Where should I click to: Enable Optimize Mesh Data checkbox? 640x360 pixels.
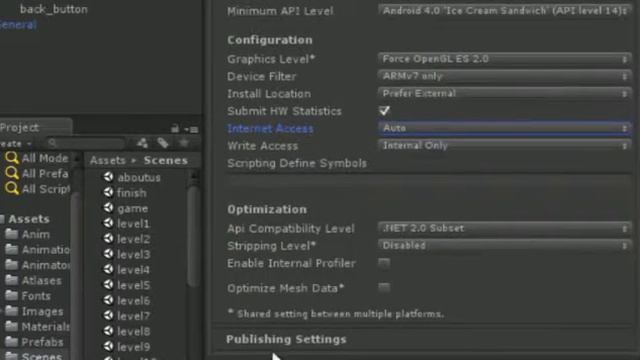coord(384,288)
